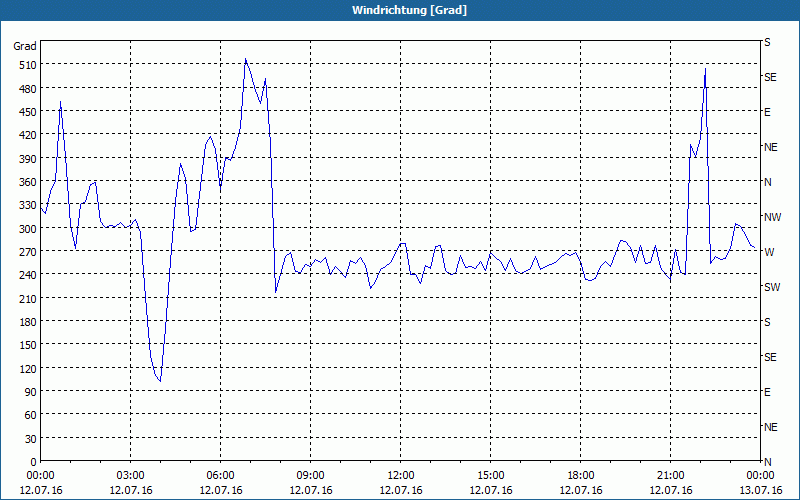Click the SW compass label

[772, 287]
